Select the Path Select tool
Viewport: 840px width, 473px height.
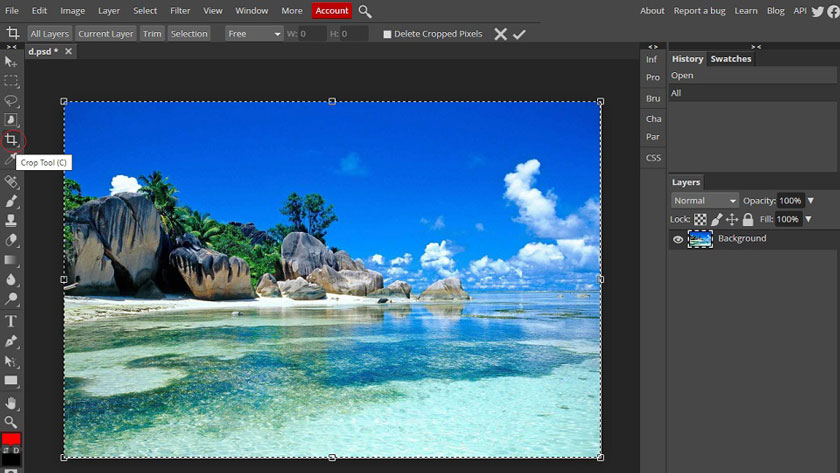click(x=11, y=361)
